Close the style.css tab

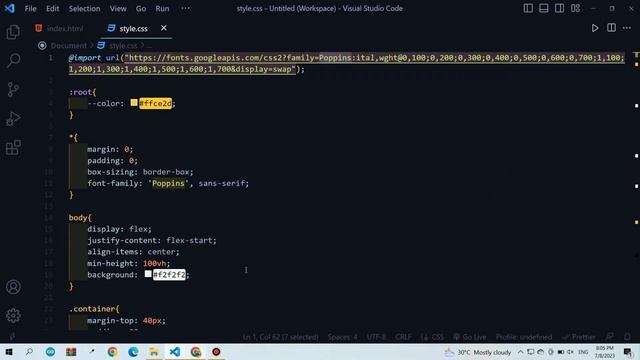(x=164, y=28)
